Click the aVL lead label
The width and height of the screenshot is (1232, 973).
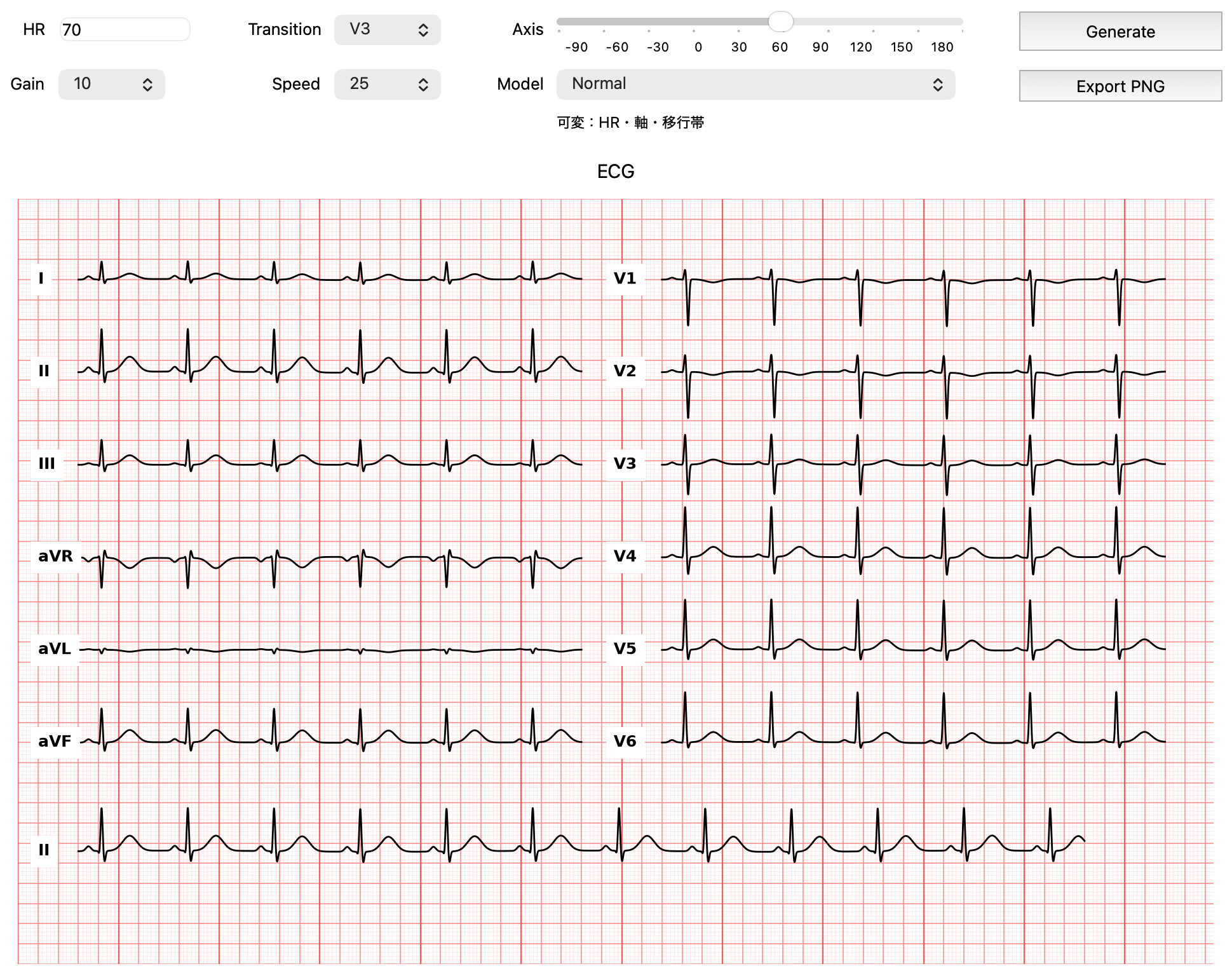[x=55, y=649]
